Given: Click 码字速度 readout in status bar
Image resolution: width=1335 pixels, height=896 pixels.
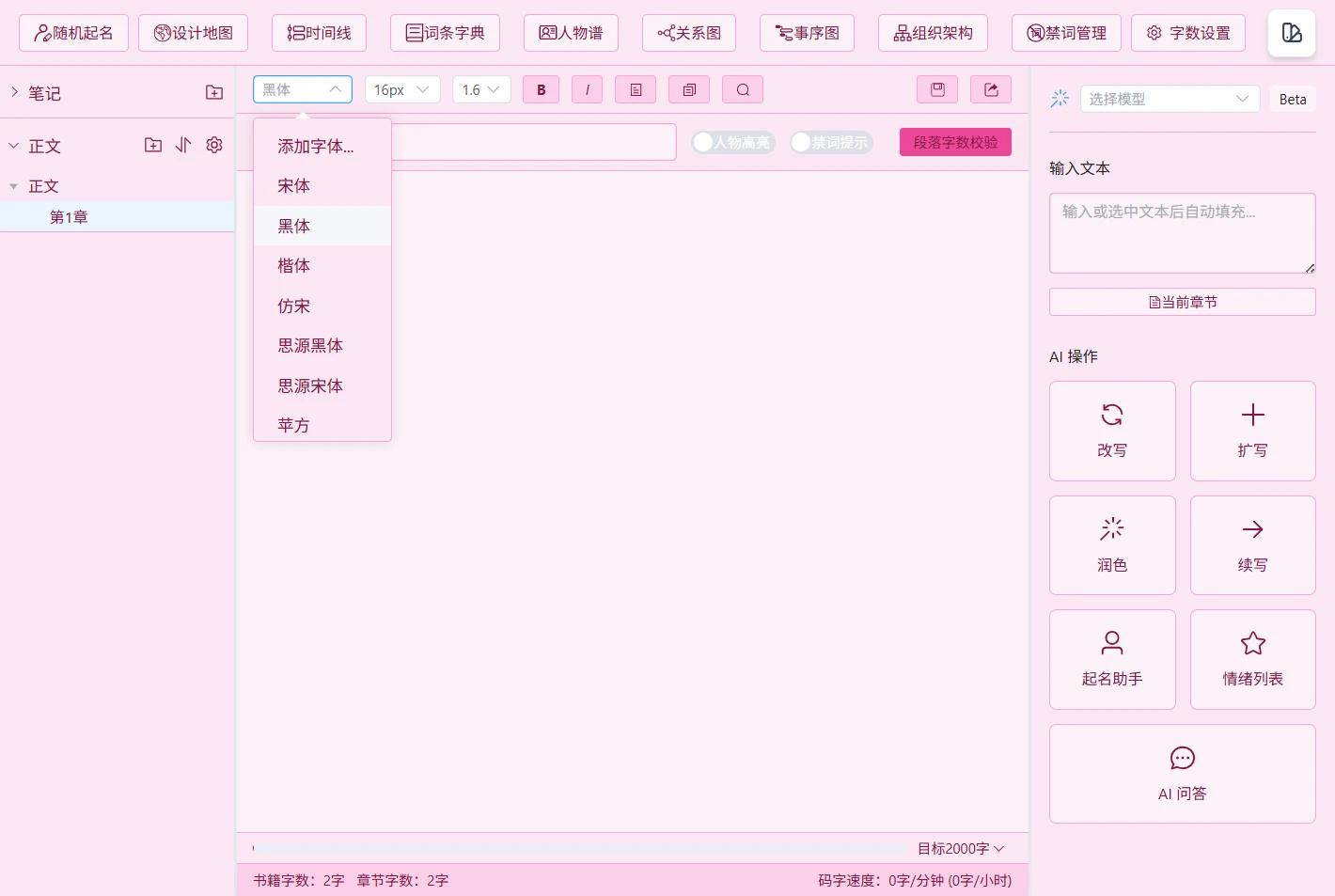Looking at the screenshot, I should pyautogui.click(x=915, y=880).
